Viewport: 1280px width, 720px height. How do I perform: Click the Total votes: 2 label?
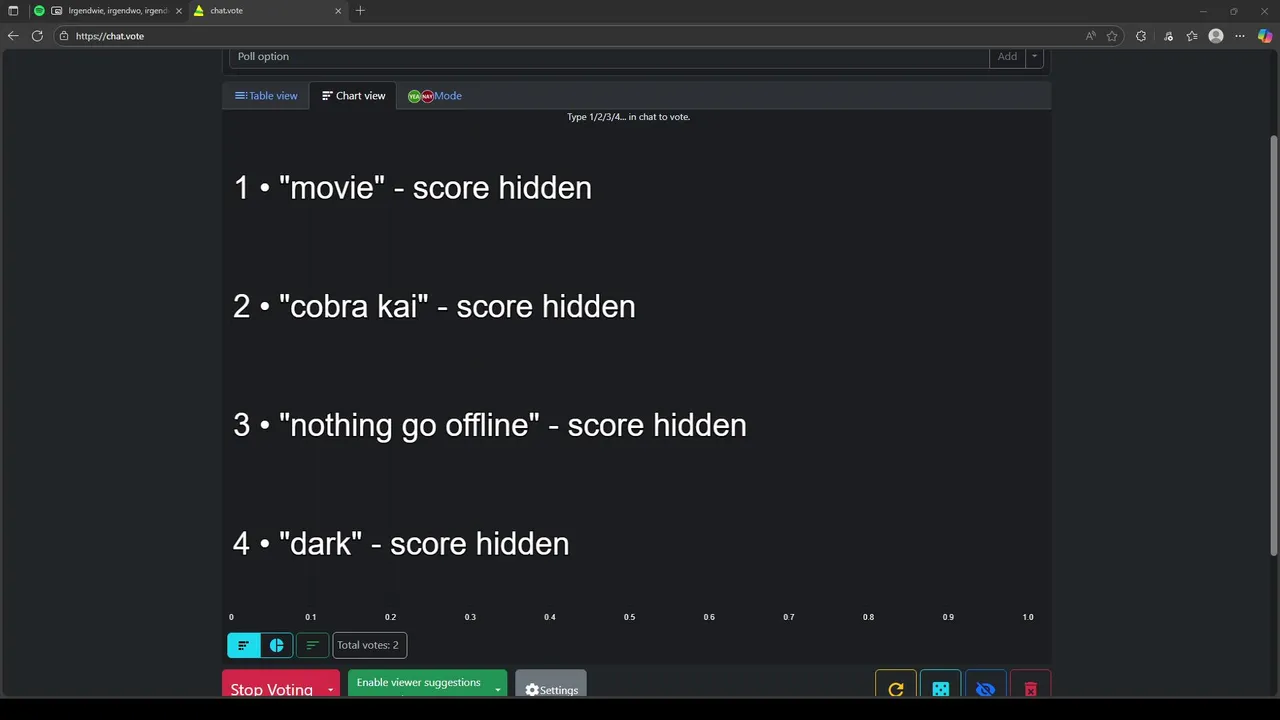coord(368,645)
